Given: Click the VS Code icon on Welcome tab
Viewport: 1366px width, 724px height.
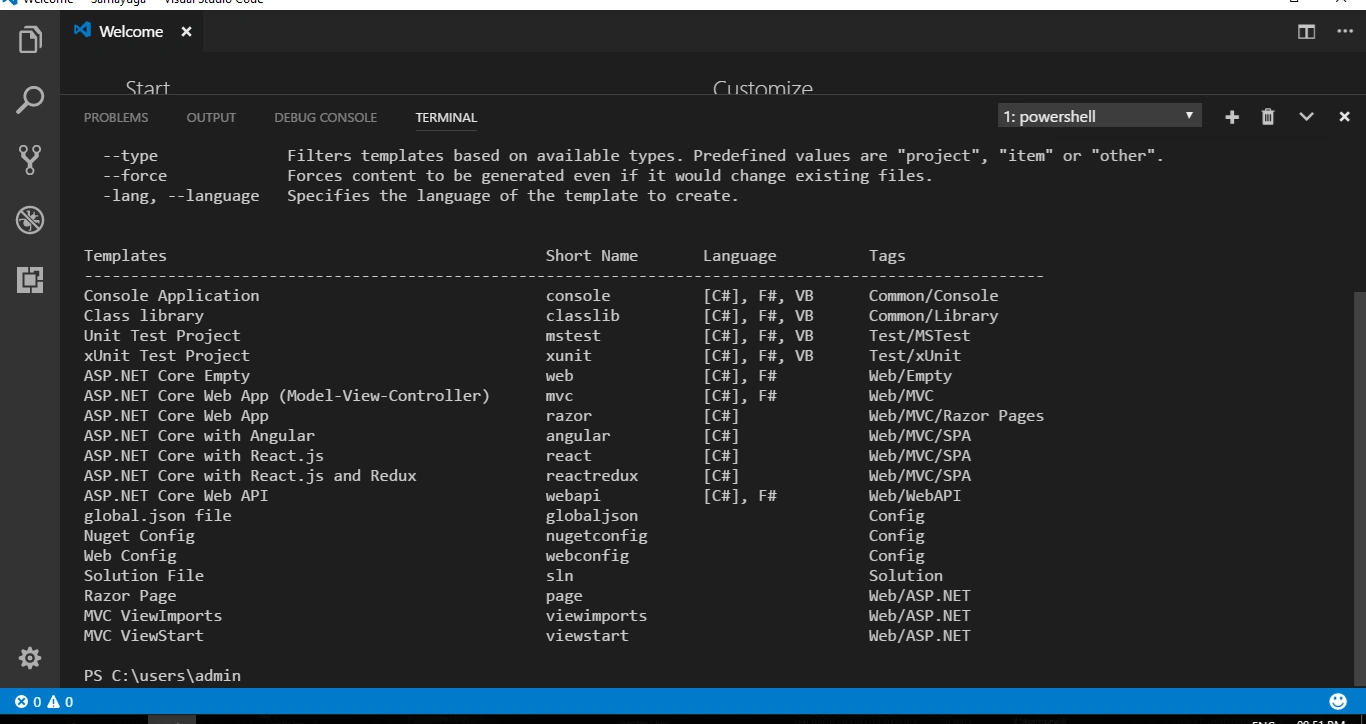Looking at the screenshot, I should [x=82, y=31].
